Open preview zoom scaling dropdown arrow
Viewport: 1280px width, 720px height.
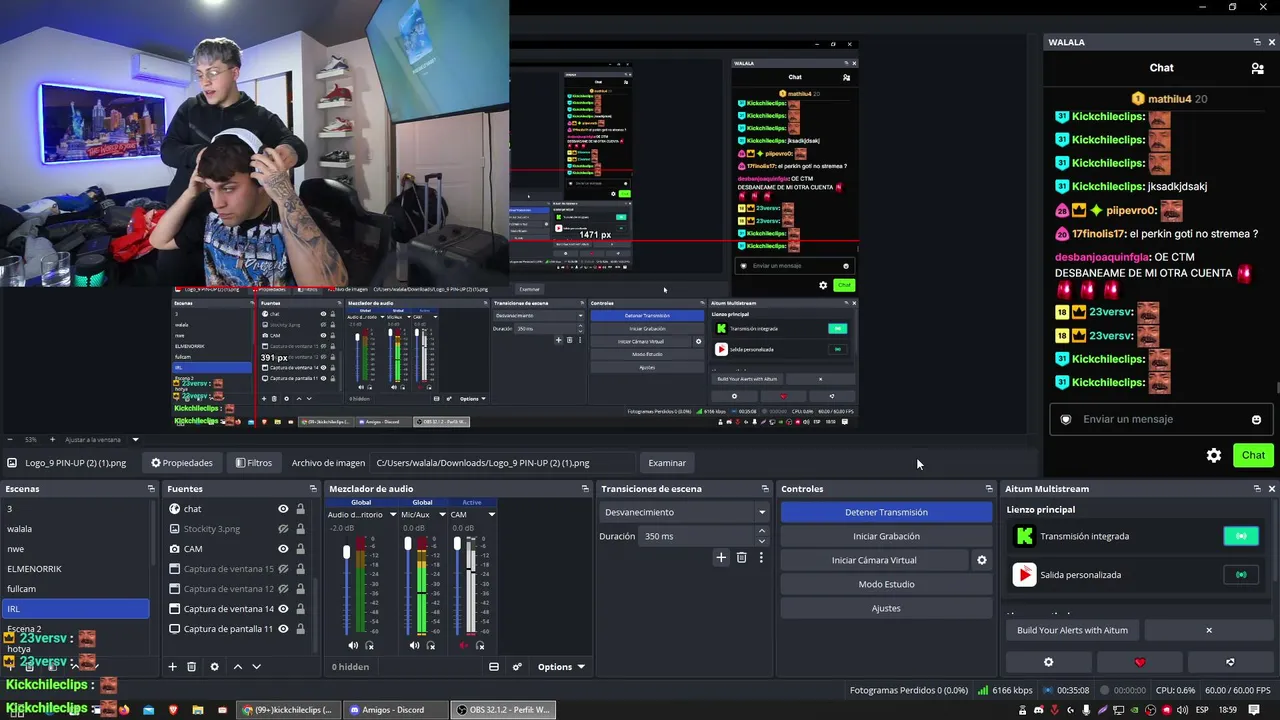point(135,440)
